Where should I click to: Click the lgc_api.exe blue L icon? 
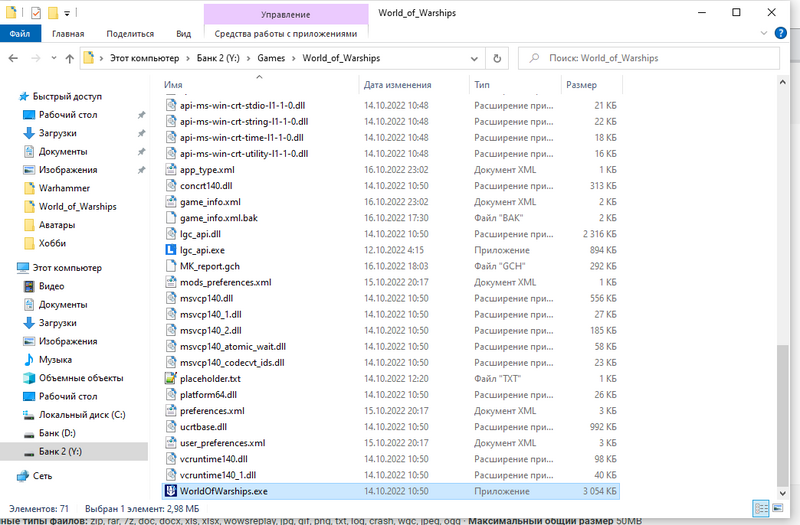pos(170,250)
